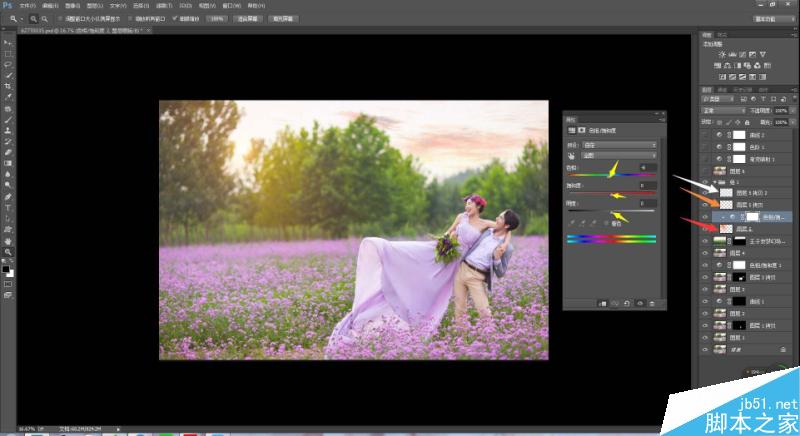The height and width of the screenshot is (436, 800).
Task: Open the Hue/Saturation channel dropdown
Action: pos(619,156)
